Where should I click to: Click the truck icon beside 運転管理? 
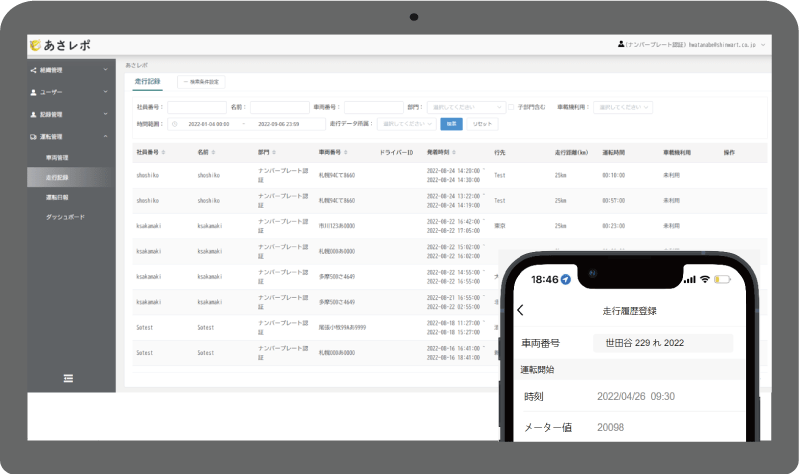click(x=33, y=137)
